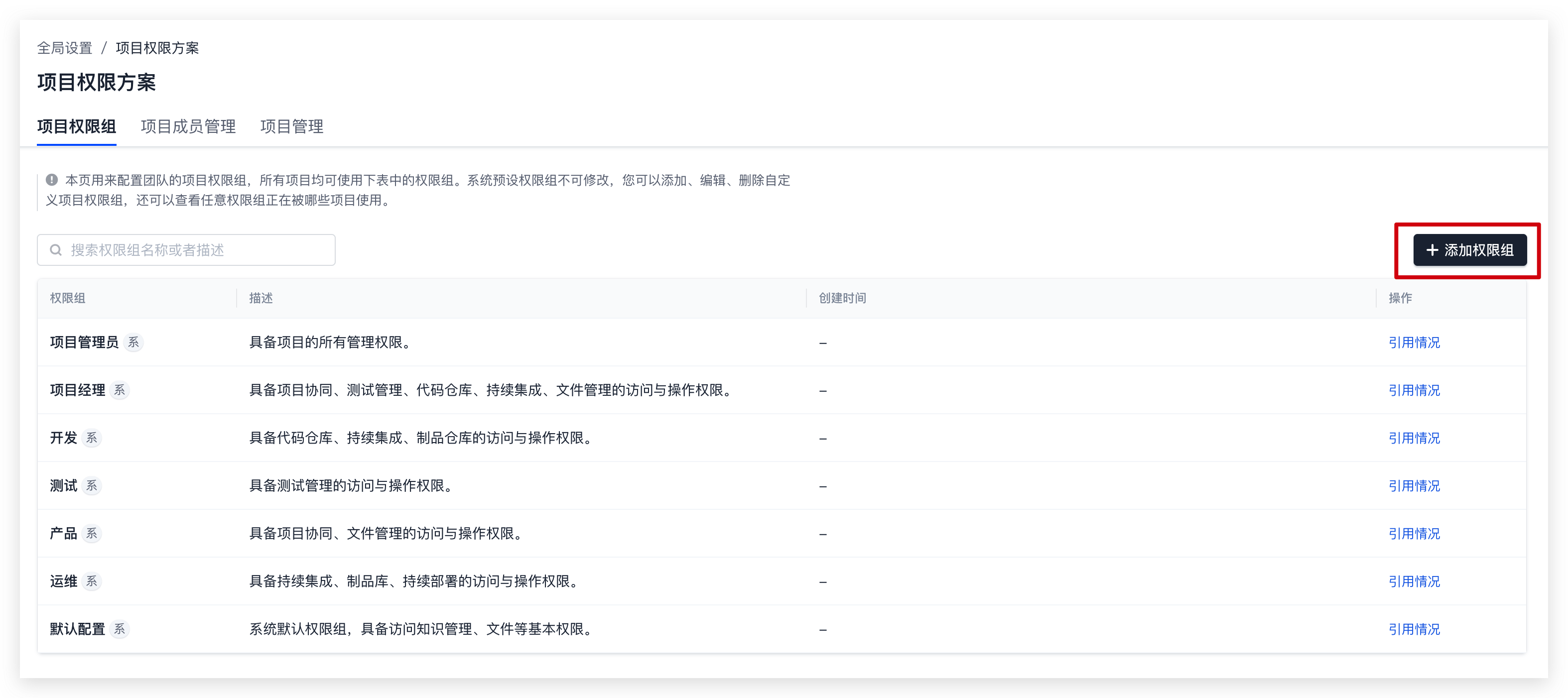This screenshot has height=698, width=1568.
Task: Switch to 项目成员管理 tab
Action: (188, 126)
